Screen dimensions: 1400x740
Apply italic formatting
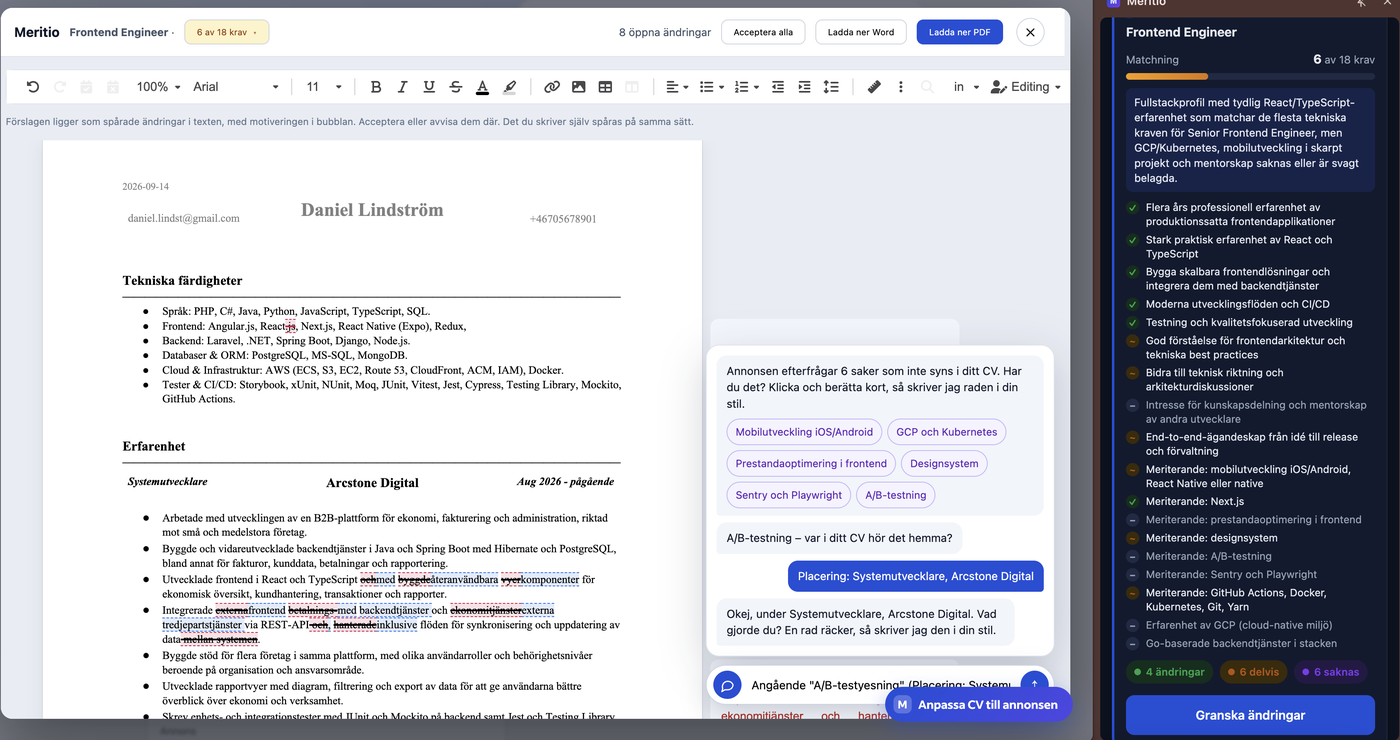[x=402, y=87]
